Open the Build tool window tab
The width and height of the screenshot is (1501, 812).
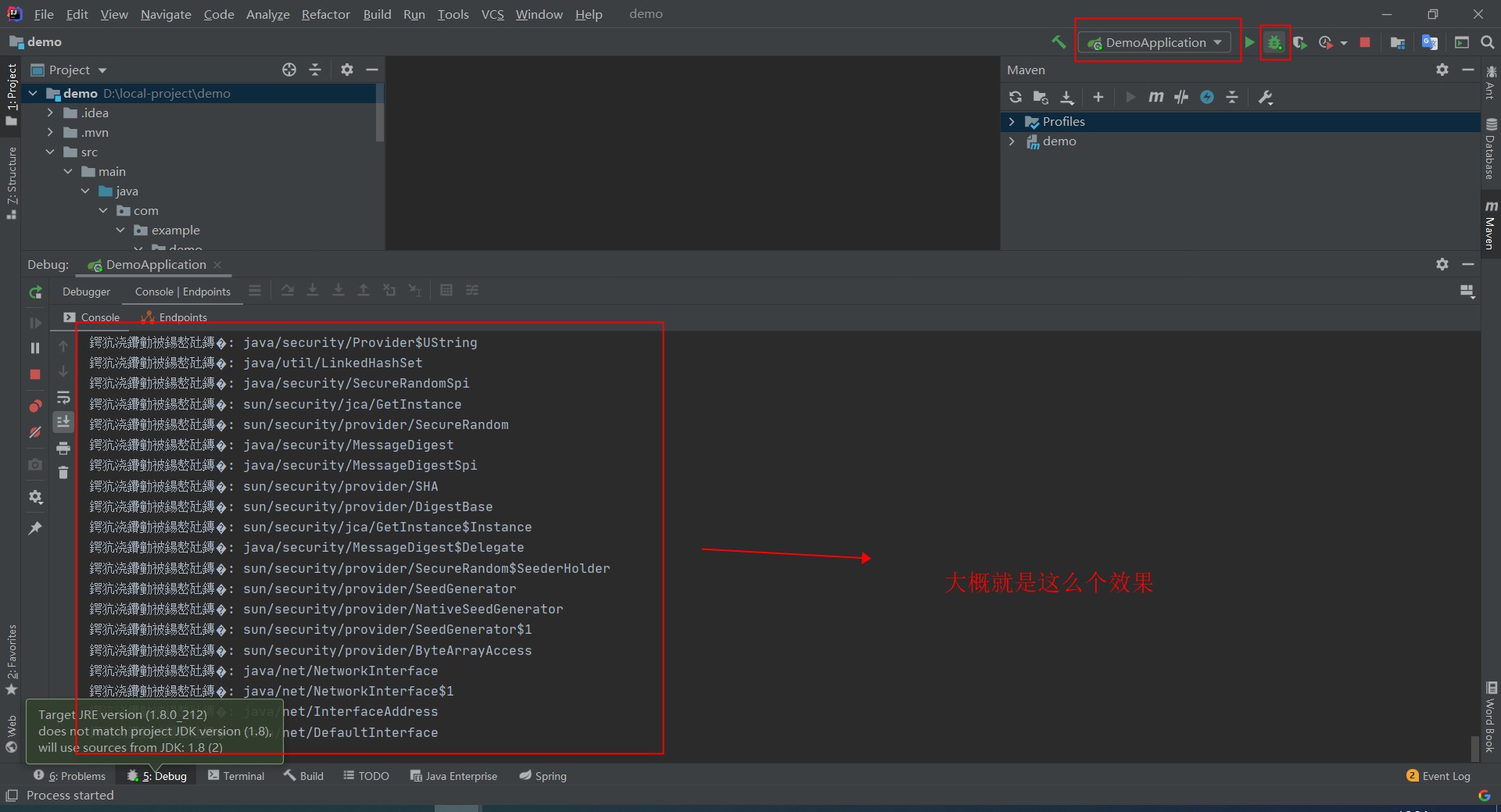pos(303,776)
